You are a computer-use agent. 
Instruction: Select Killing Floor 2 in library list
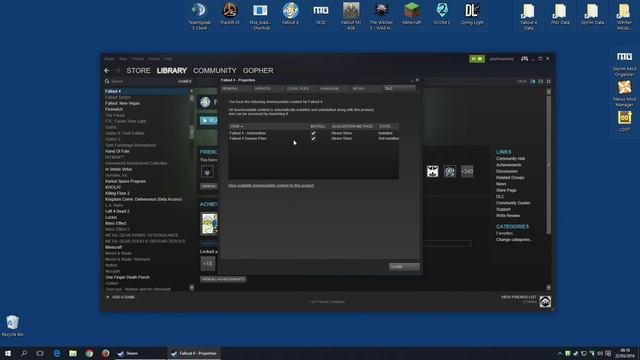point(117,193)
